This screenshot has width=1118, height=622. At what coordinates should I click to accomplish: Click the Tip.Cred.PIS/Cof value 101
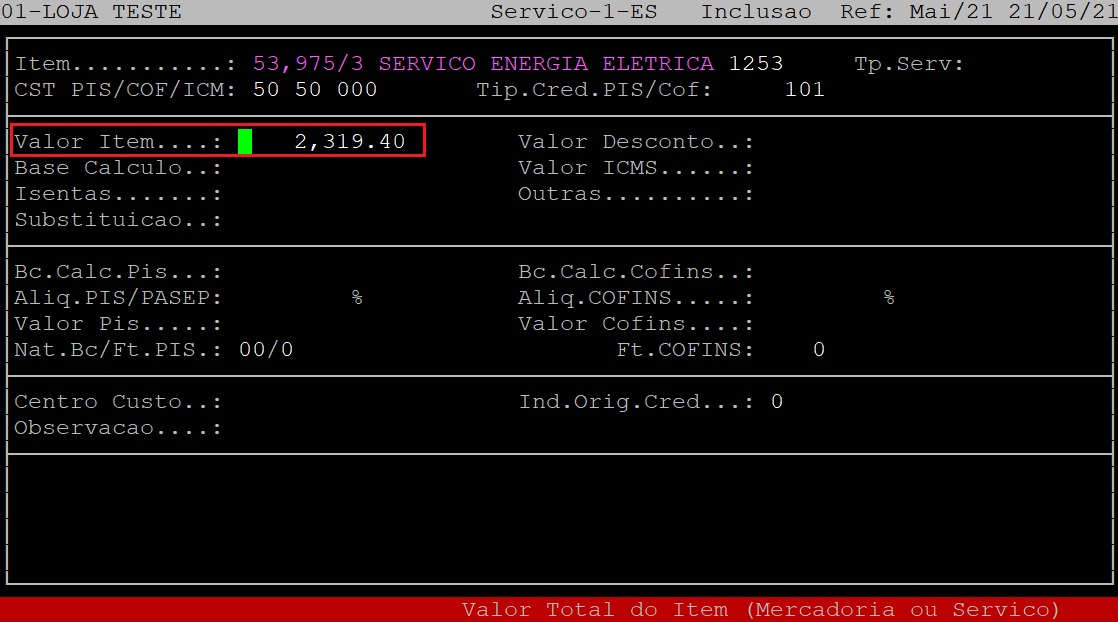[x=805, y=90]
